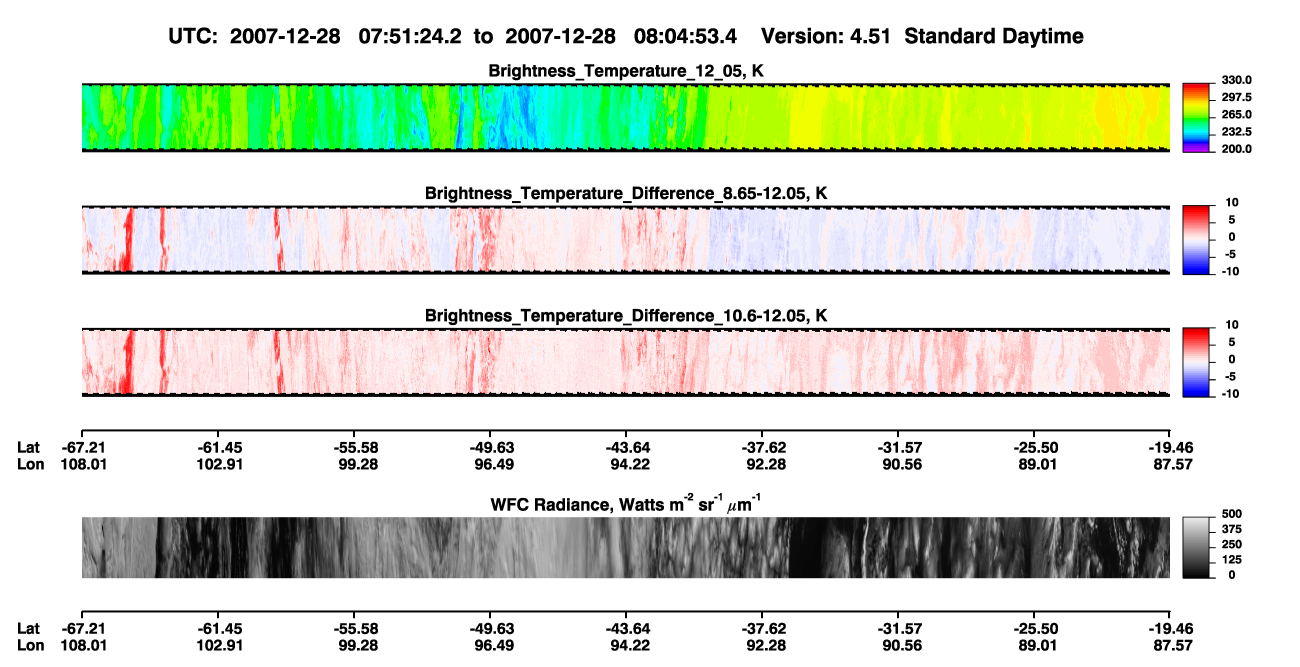The image size is (1300, 667).
Task: Click the WFC Radiance grayscale image strip
Action: coord(626,547)
